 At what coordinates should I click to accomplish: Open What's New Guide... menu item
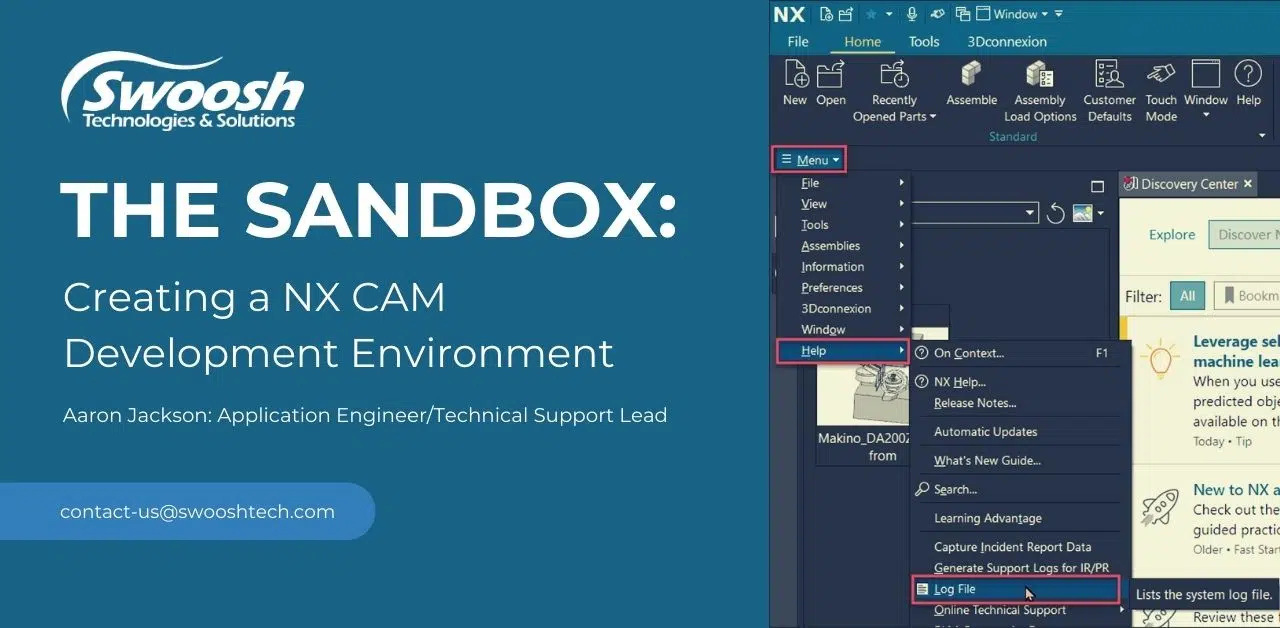point(1020,461)
